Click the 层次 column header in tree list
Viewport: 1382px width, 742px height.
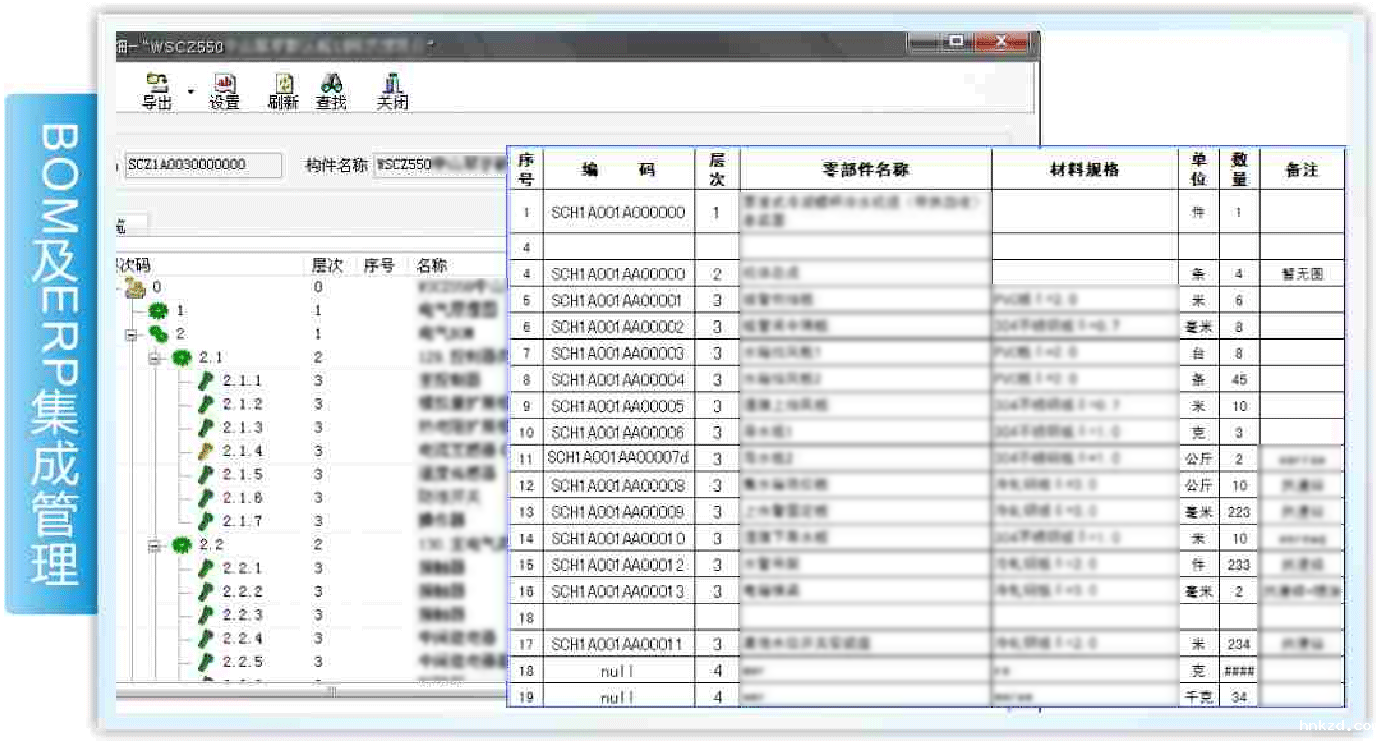coord(327,266)
